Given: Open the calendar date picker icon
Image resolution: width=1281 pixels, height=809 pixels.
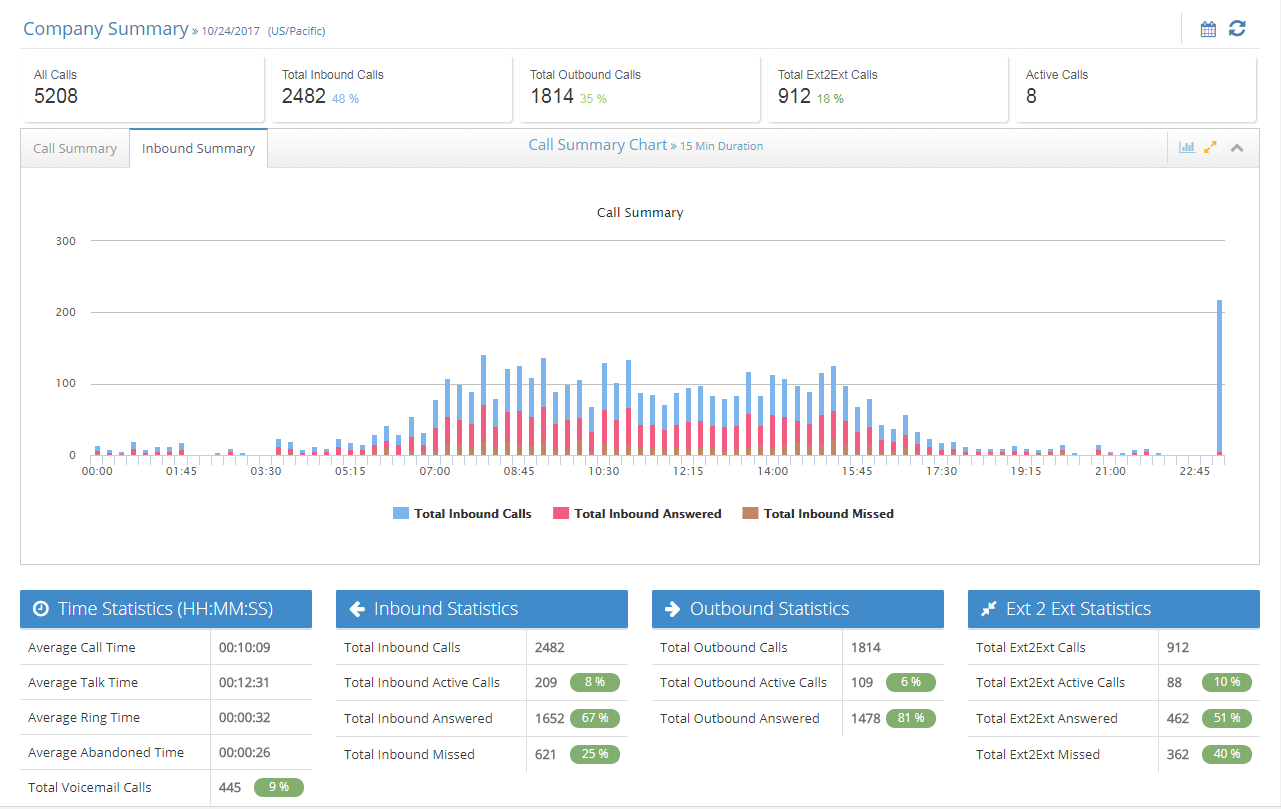Looking at the screenshot, I should tap(1208, 29).
